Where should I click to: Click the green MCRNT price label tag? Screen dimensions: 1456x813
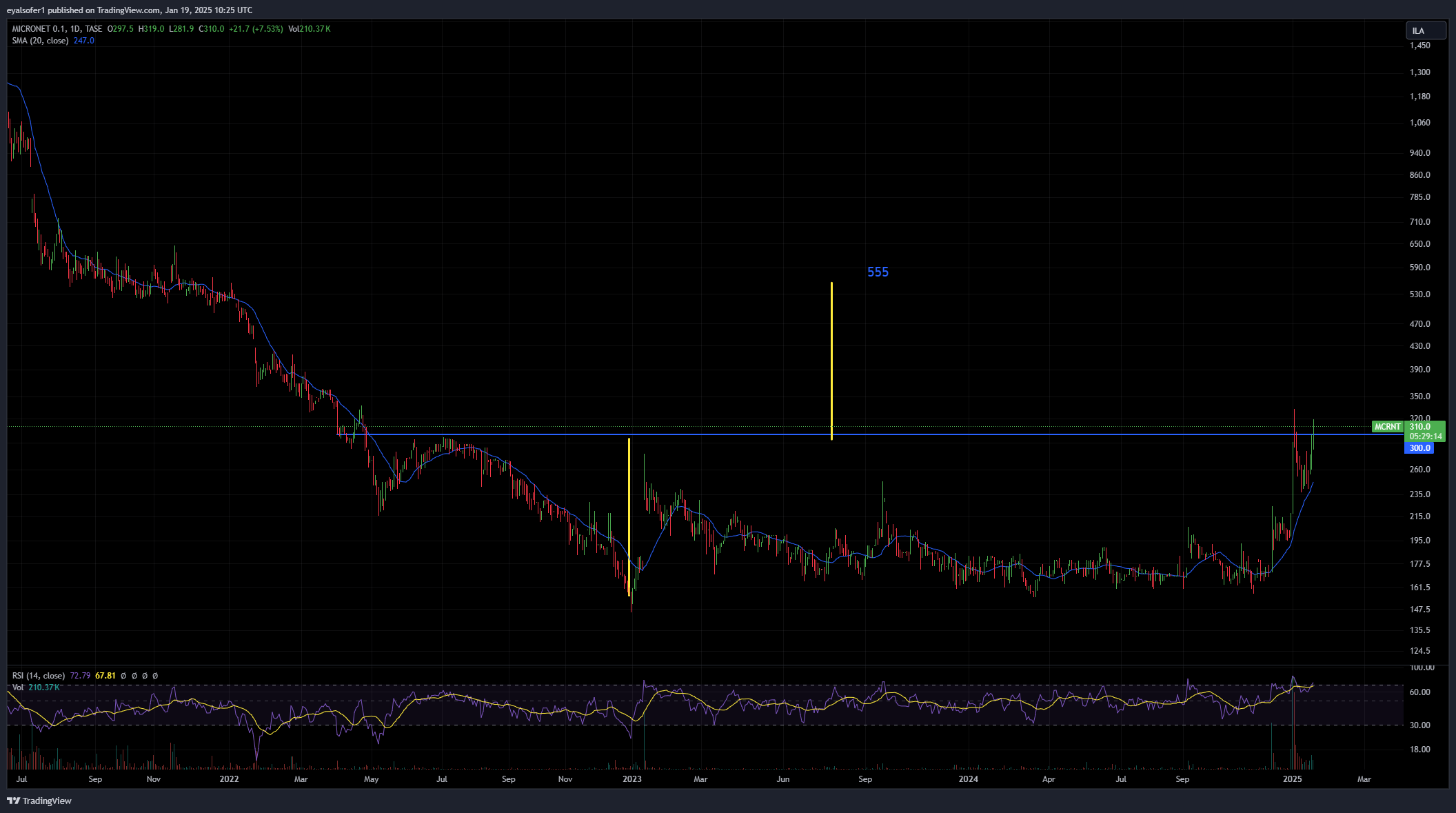pos(1387,427)
